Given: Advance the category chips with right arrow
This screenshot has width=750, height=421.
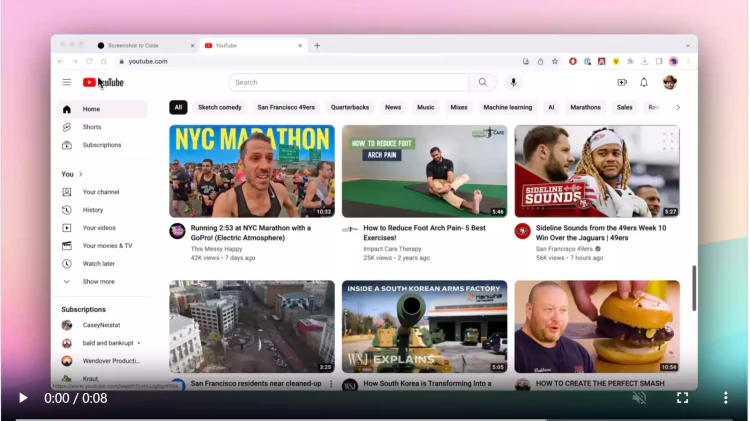Looking at the screenshot, I should click(678, 108).
